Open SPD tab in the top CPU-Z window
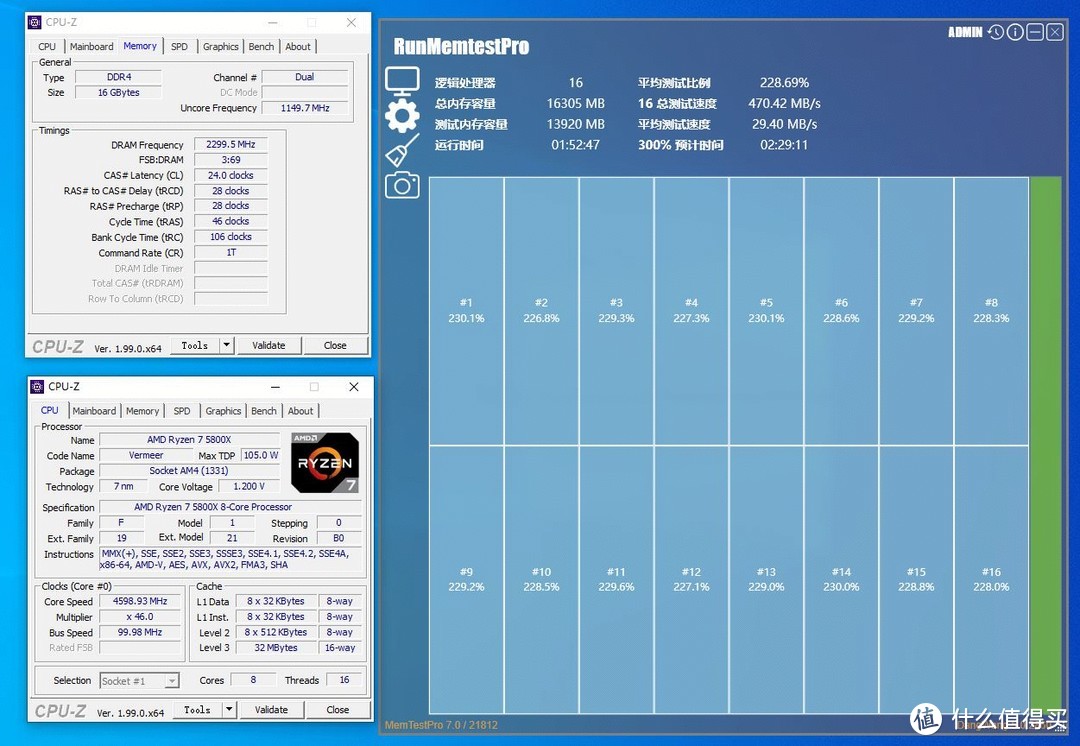1080x746 pixels. click(x=179, y=46)
